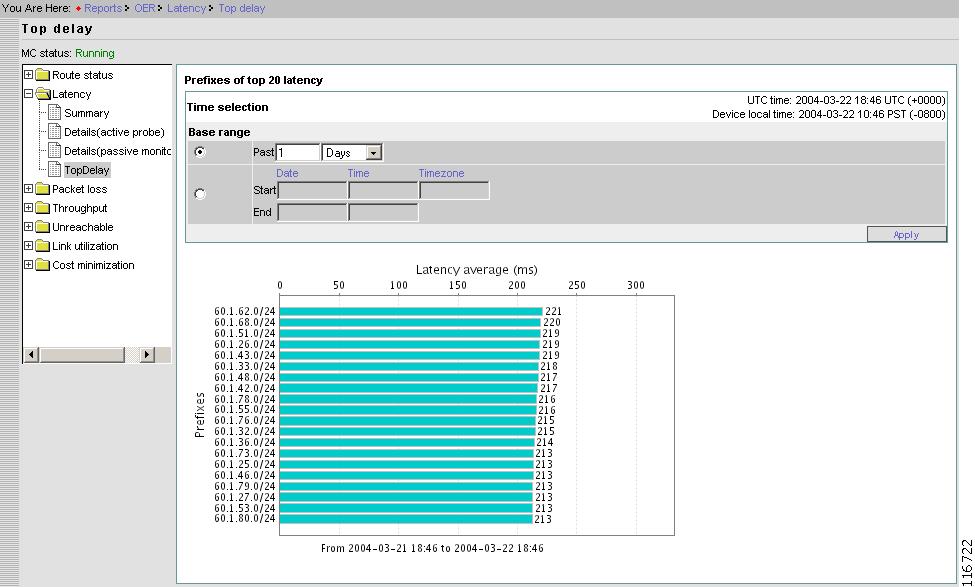This screenshot has height=587, width=975.
Task: Click the Details(passive monitor) document icon
Action: click(x=54, y=150)
